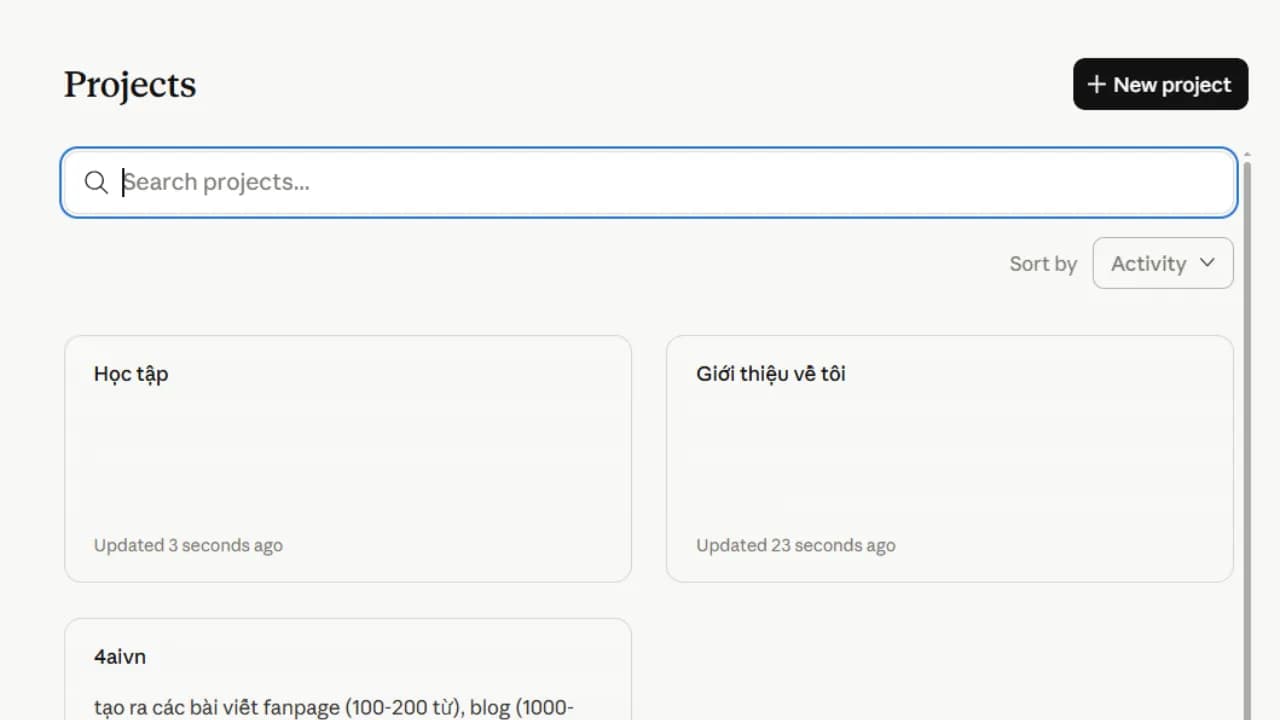This screenshot has height=720, width=1280.
Task: Click blank area in Giới thiệu về tôi card
Action: [949, 460]
